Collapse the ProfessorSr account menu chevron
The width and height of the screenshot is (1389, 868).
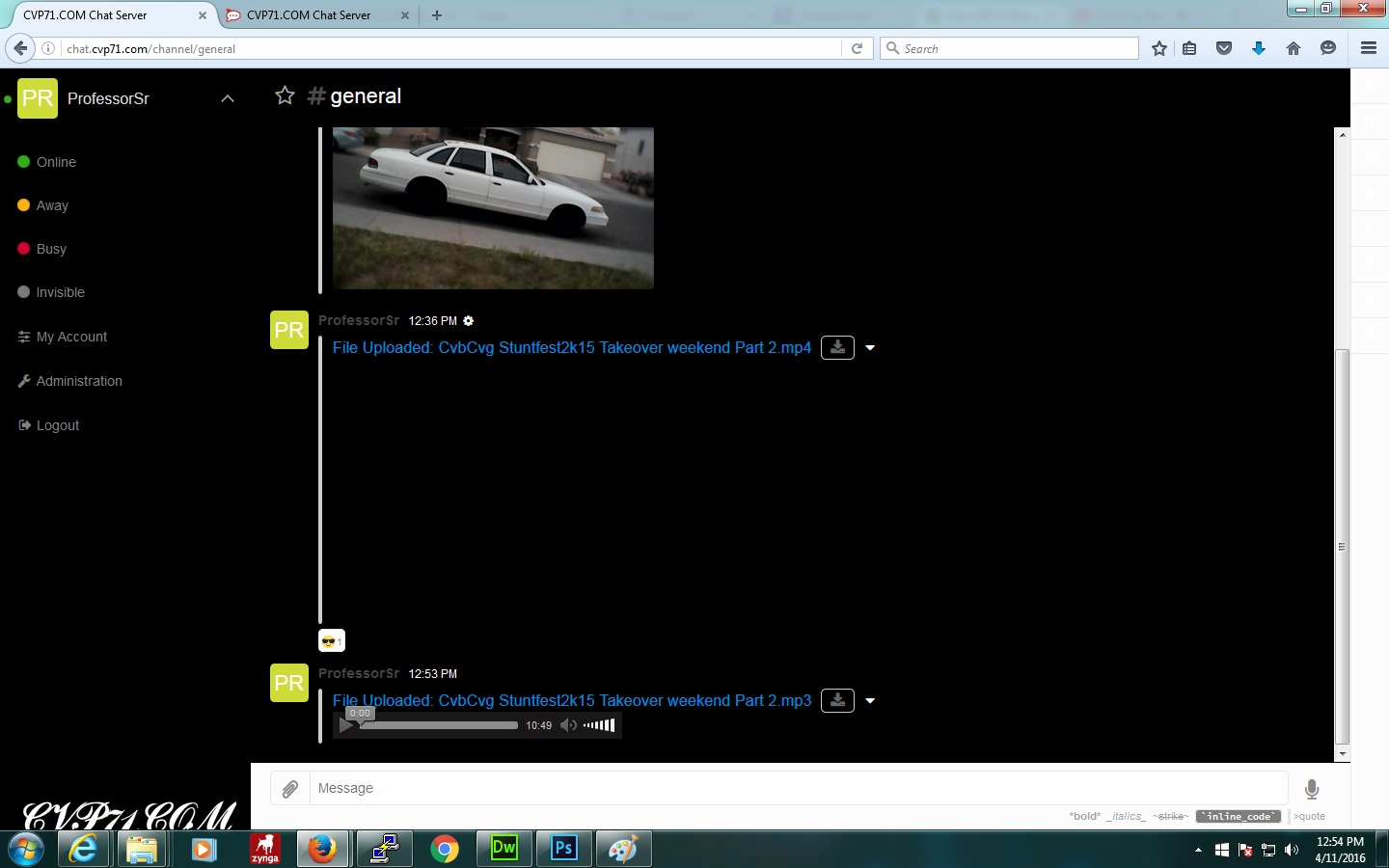click(228, 98)
